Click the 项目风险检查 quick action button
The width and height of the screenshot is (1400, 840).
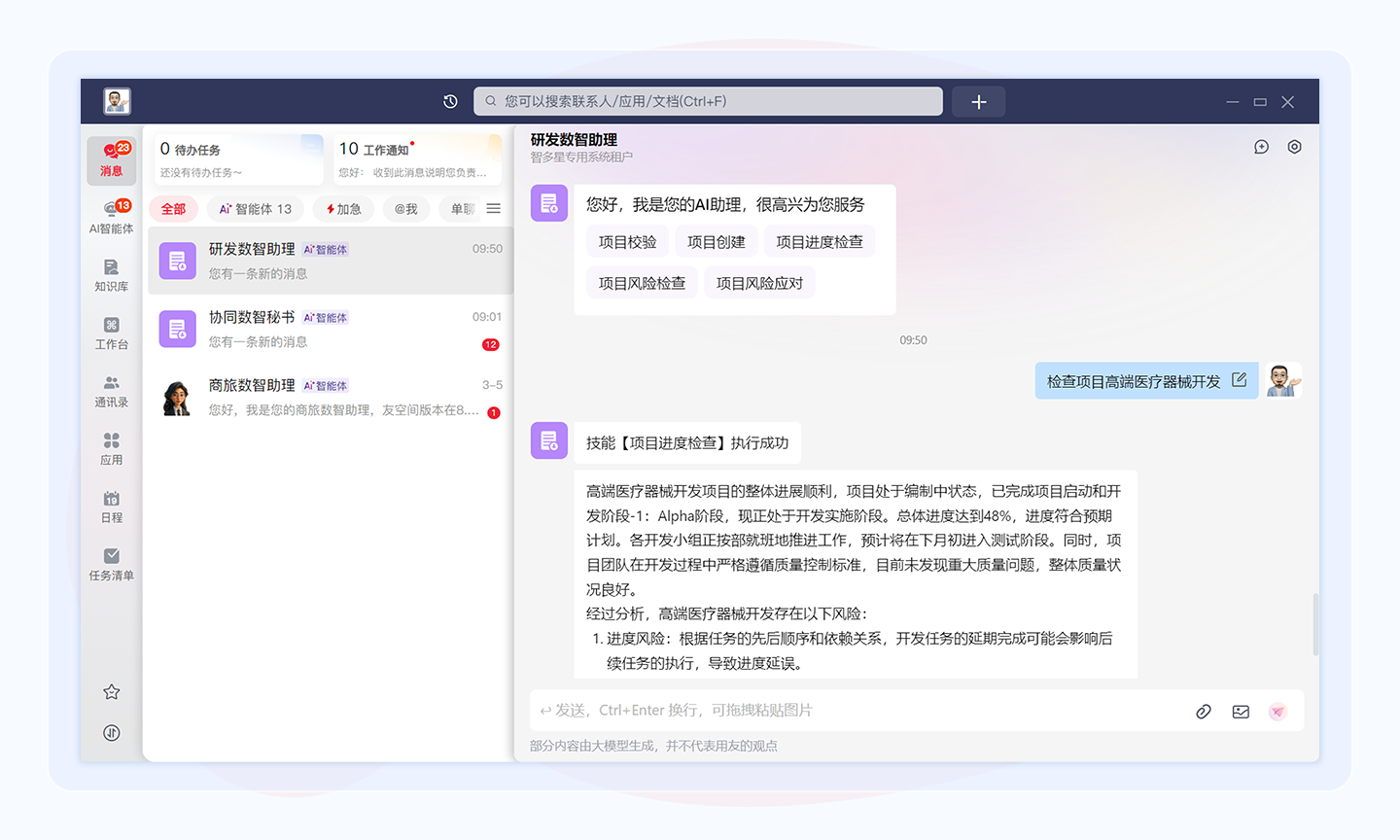tap(642, 282)
